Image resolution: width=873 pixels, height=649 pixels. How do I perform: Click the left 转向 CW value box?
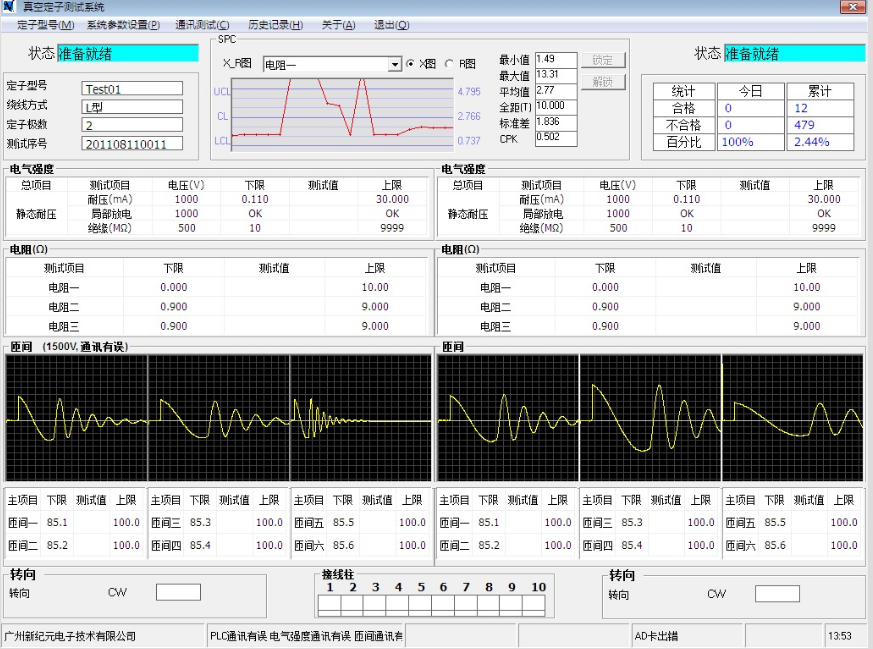pyautogui.click(x=178, y=592)
